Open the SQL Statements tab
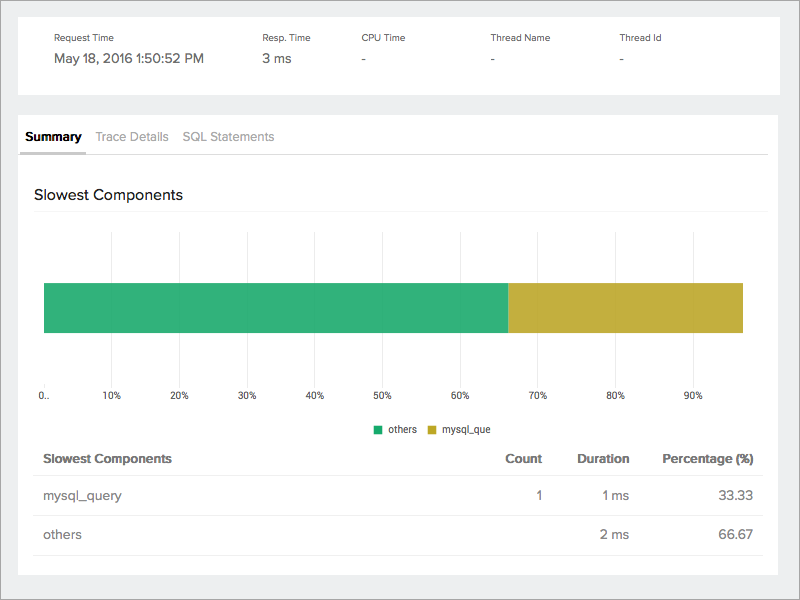This screenshot has width=800, height=600. click(228, 136)
